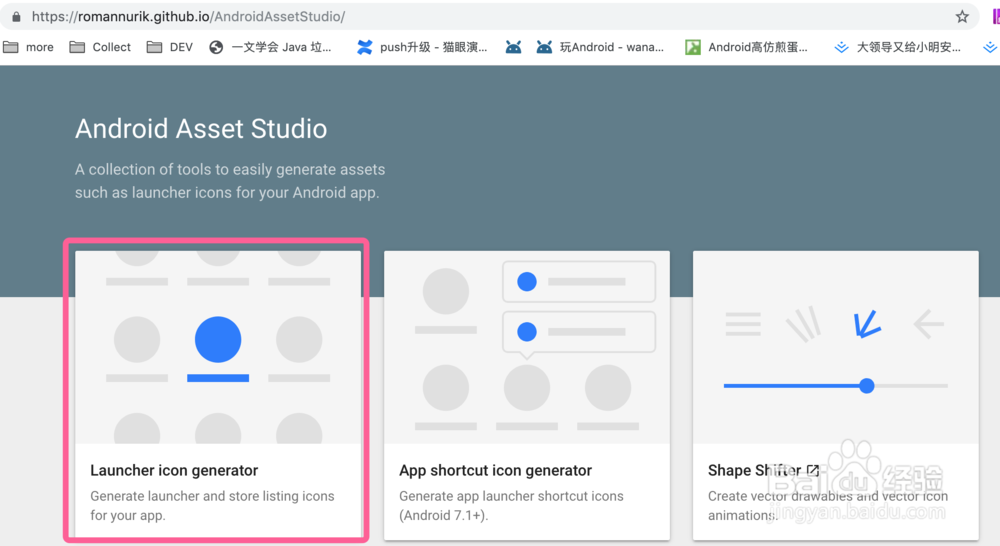The height and width of the screenshot is (546, 1000).
Task: Click 'Generate app launcher shortcut icons' description
Action: tap(511, 505)
